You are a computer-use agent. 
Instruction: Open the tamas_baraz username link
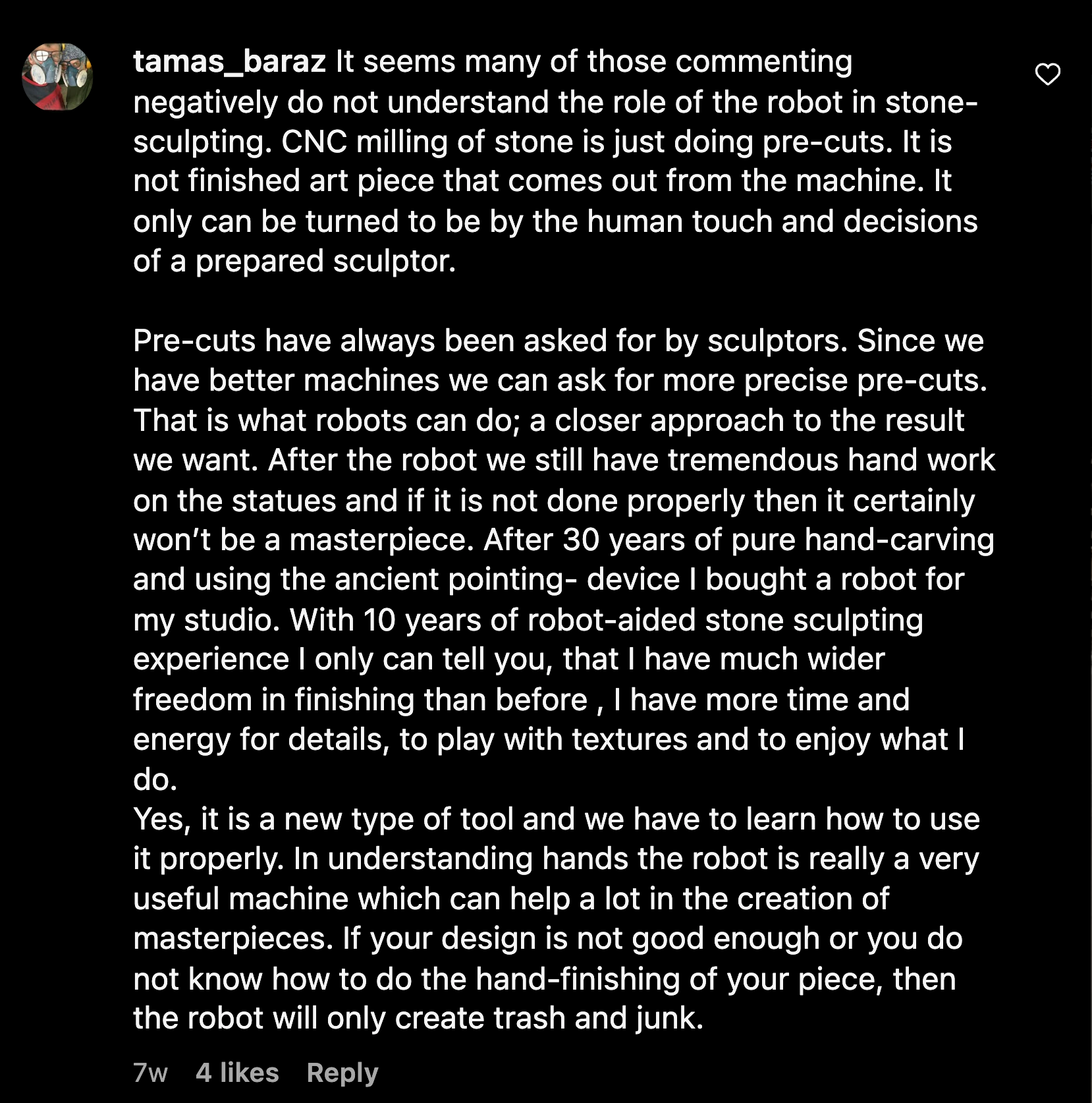click(x=229, y=62)
